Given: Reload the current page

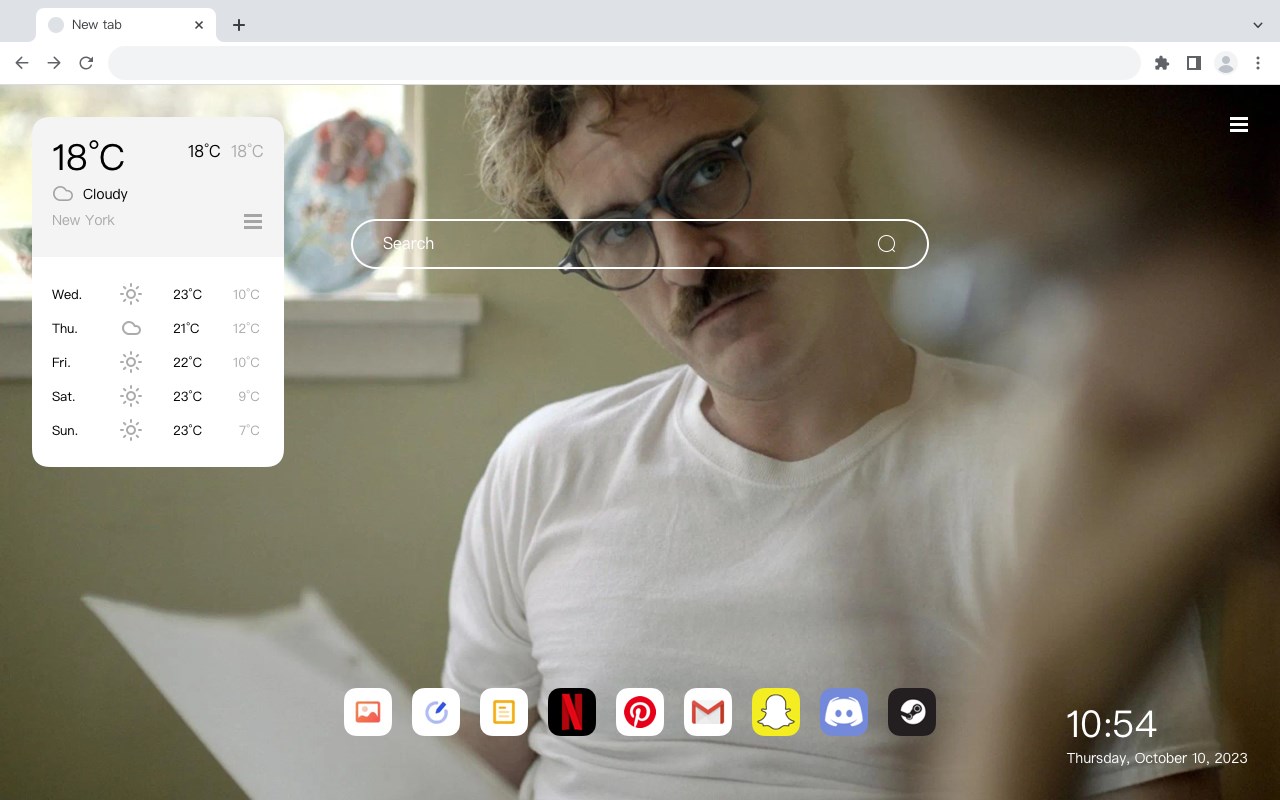Looking at the screenshot, I should [x=86, y=63].
